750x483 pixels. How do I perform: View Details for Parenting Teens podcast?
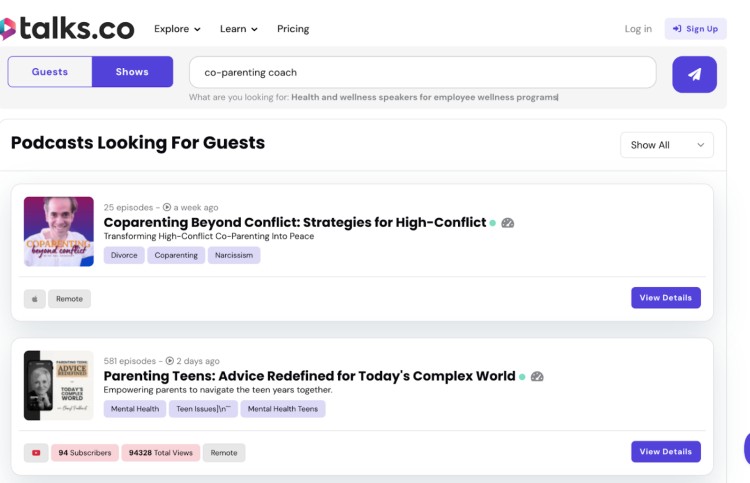tap(666, 451)
